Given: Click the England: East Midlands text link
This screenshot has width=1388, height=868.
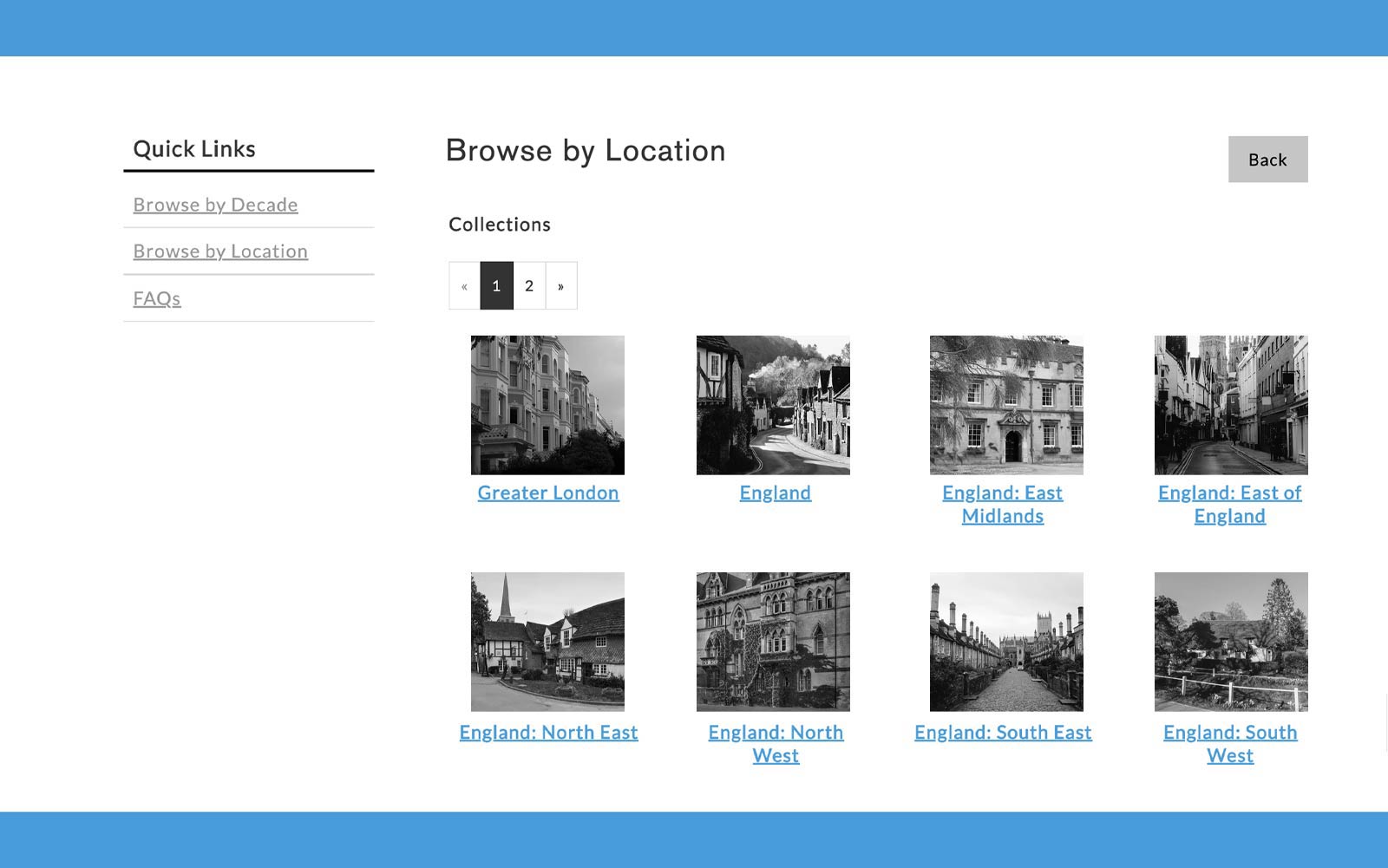Looking at the screenshot, I should tap(1002, 504).
